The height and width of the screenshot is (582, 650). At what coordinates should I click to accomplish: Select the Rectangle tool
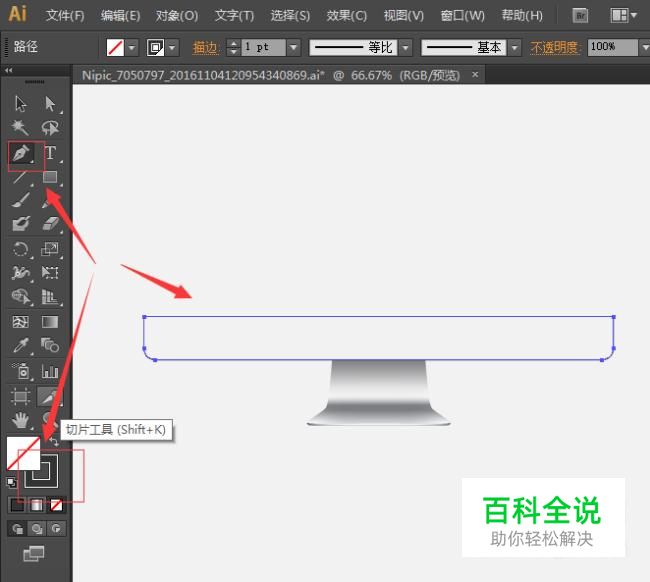50,177
